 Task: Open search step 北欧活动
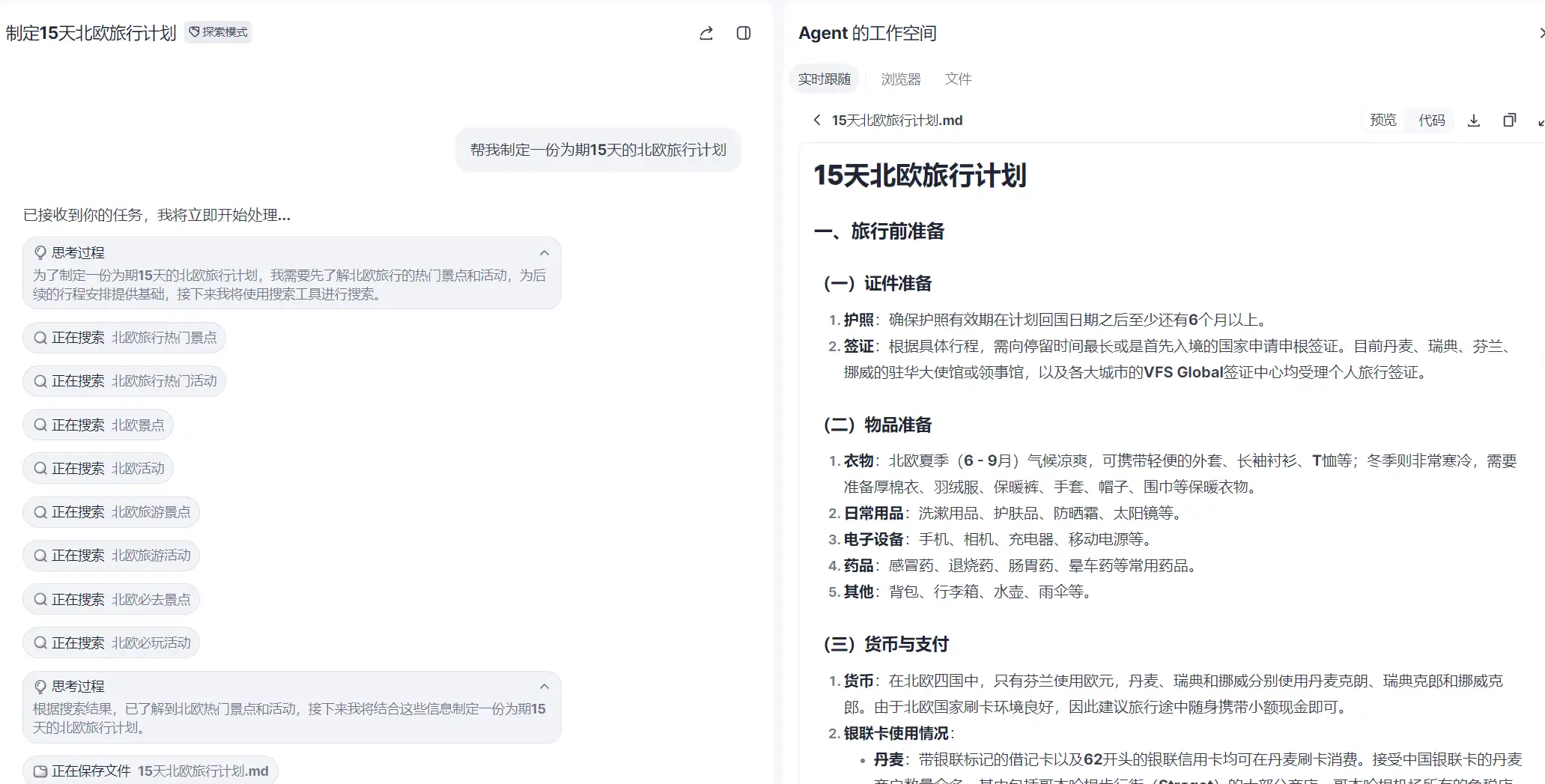(98, 469)
